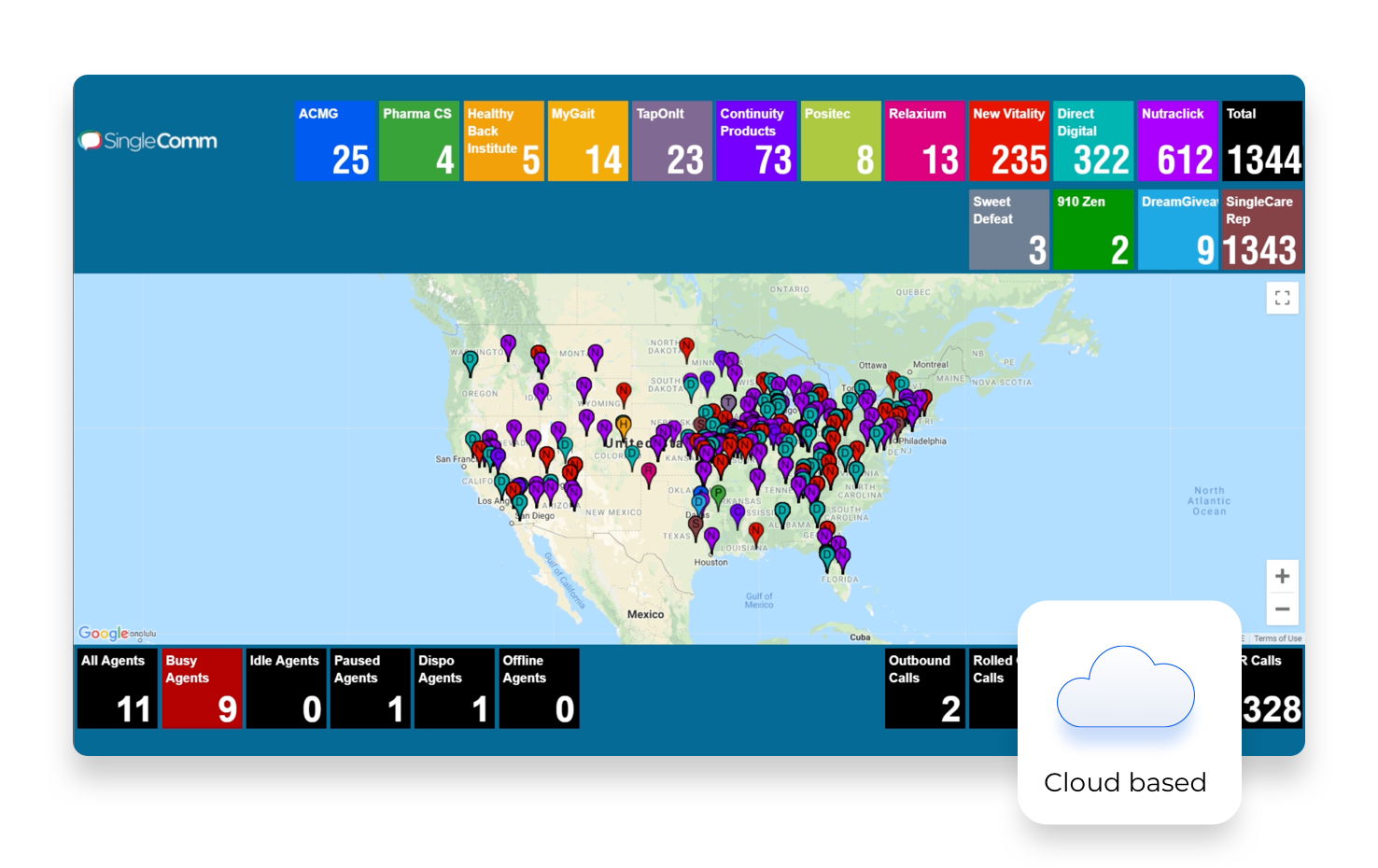The image size is (1378, 868).
Task: Select the orange H agent marker in Colorado
Action: click(624, 425)
